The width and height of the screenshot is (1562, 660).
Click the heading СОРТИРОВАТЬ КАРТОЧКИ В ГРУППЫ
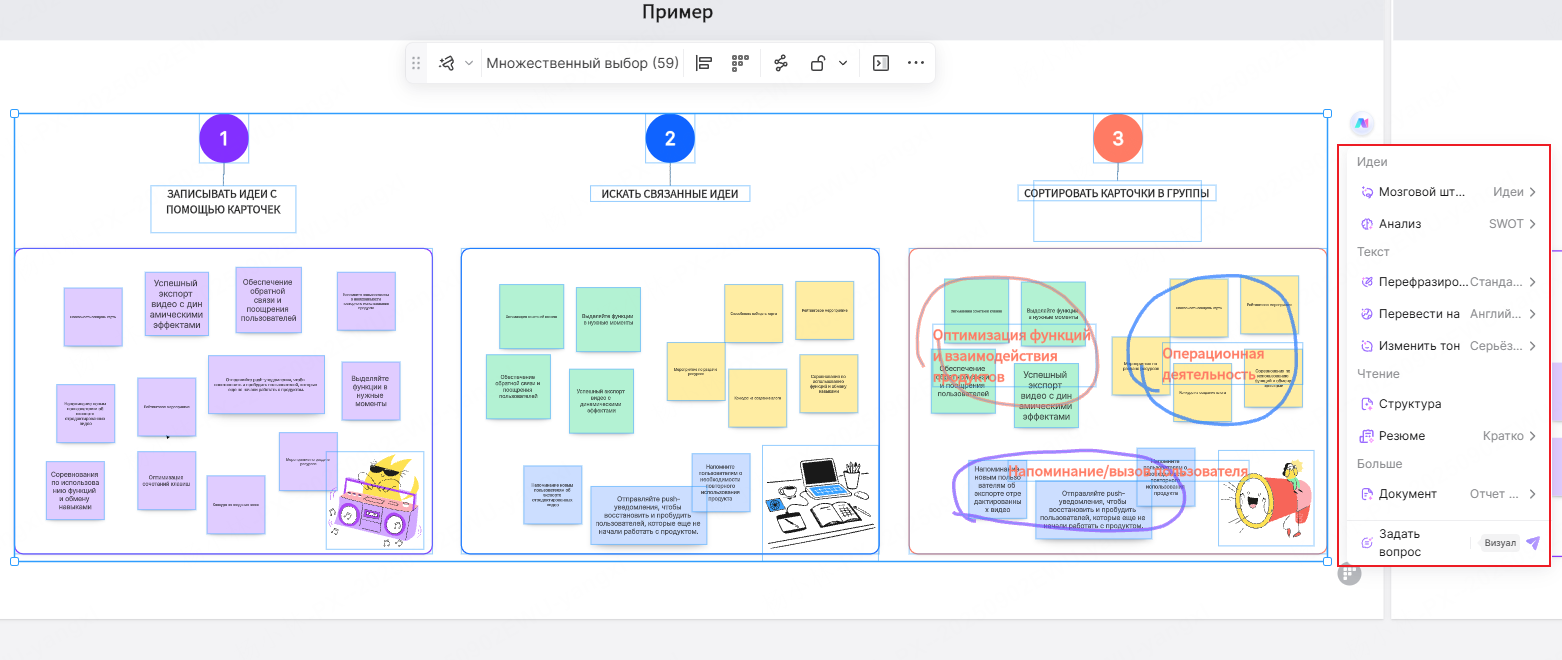[1116, 193]
